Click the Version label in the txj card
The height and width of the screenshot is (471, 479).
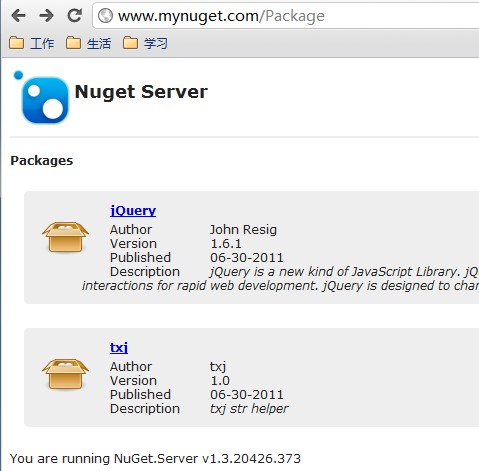[x=133, y=381]
